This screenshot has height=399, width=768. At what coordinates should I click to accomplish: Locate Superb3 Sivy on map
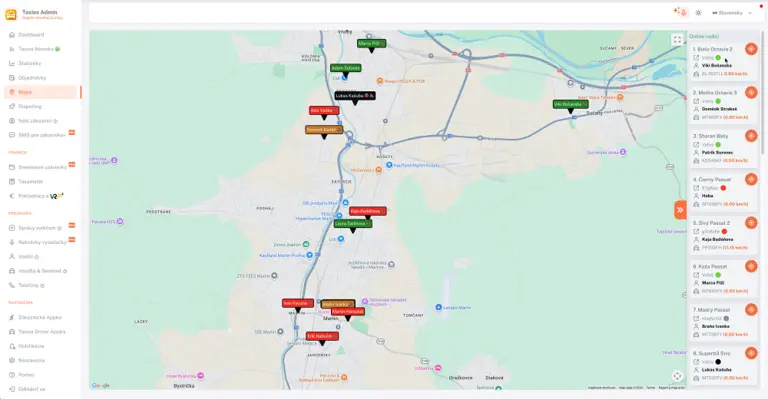click(x=751, y=353)
